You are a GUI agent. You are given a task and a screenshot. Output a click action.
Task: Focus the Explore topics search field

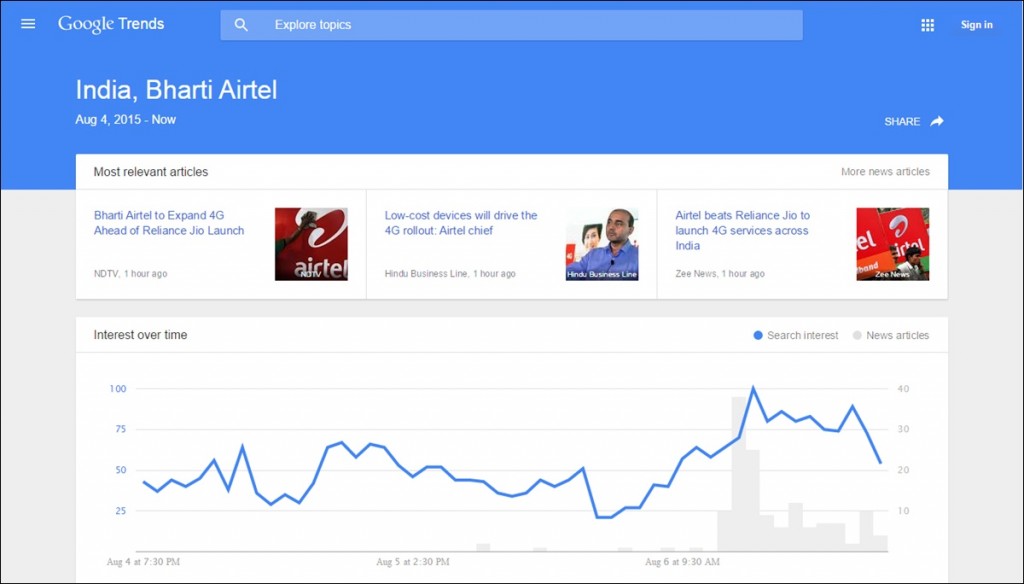click(x=511, y=25)
